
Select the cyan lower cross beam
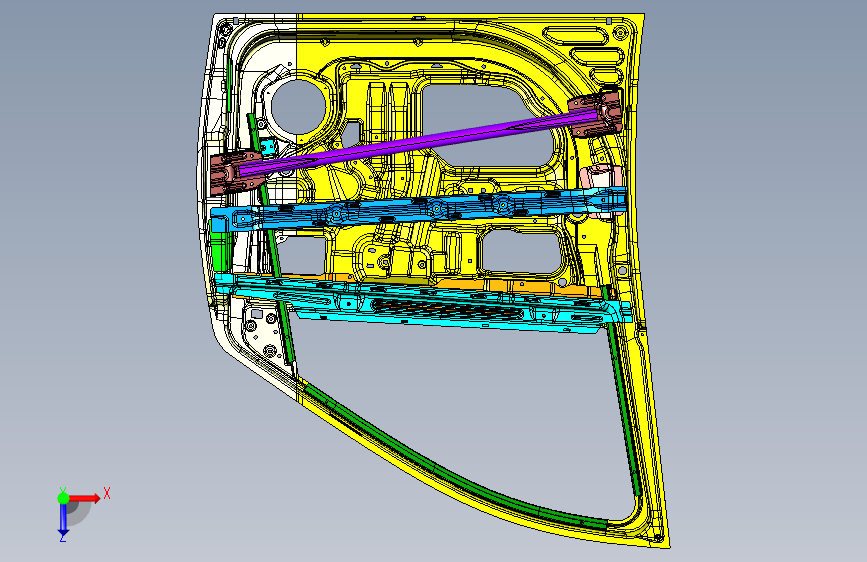point(423,306)
